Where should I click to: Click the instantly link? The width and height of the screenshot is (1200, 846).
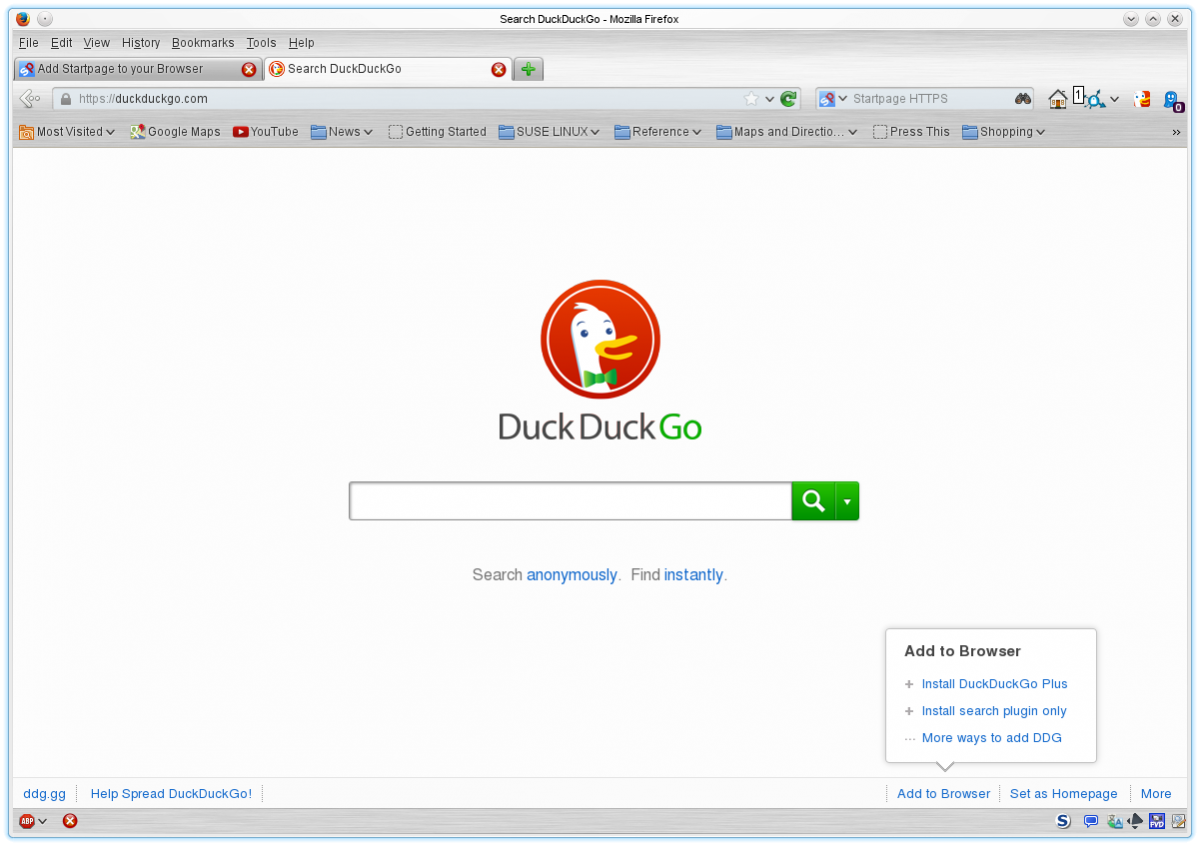point(693,575)
